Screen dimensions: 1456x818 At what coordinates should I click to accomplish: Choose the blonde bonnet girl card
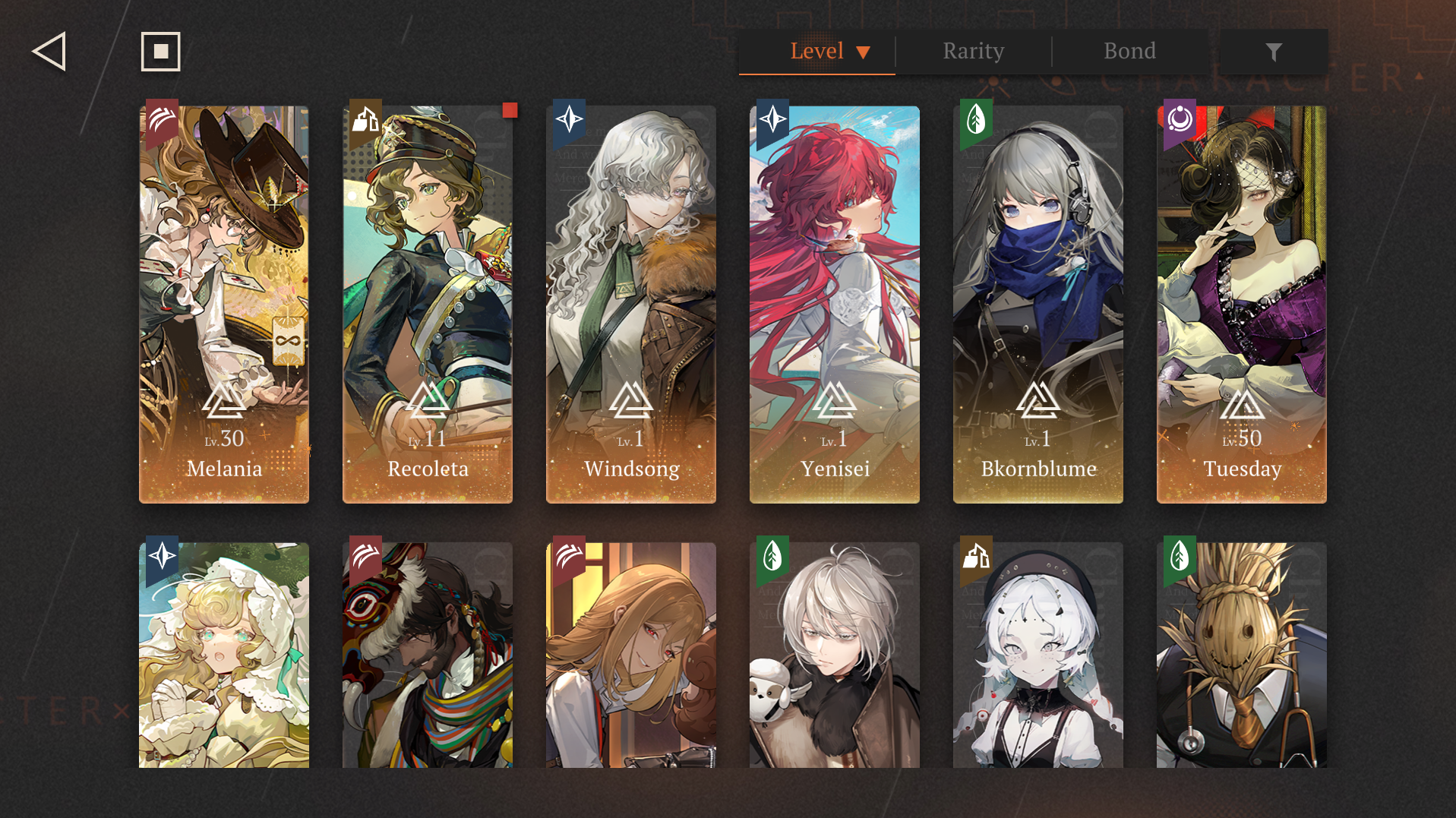[x=224, y=655]
